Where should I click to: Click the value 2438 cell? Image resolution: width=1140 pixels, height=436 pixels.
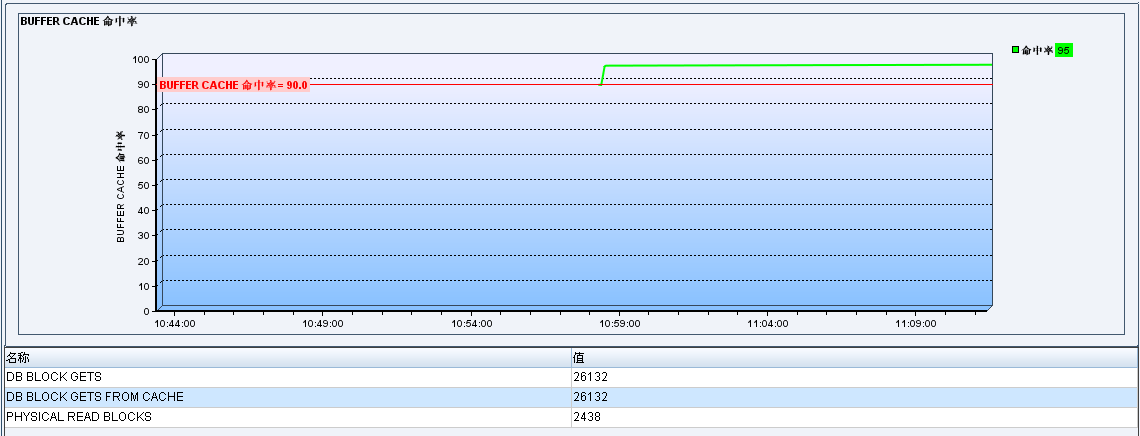point(587,417)
